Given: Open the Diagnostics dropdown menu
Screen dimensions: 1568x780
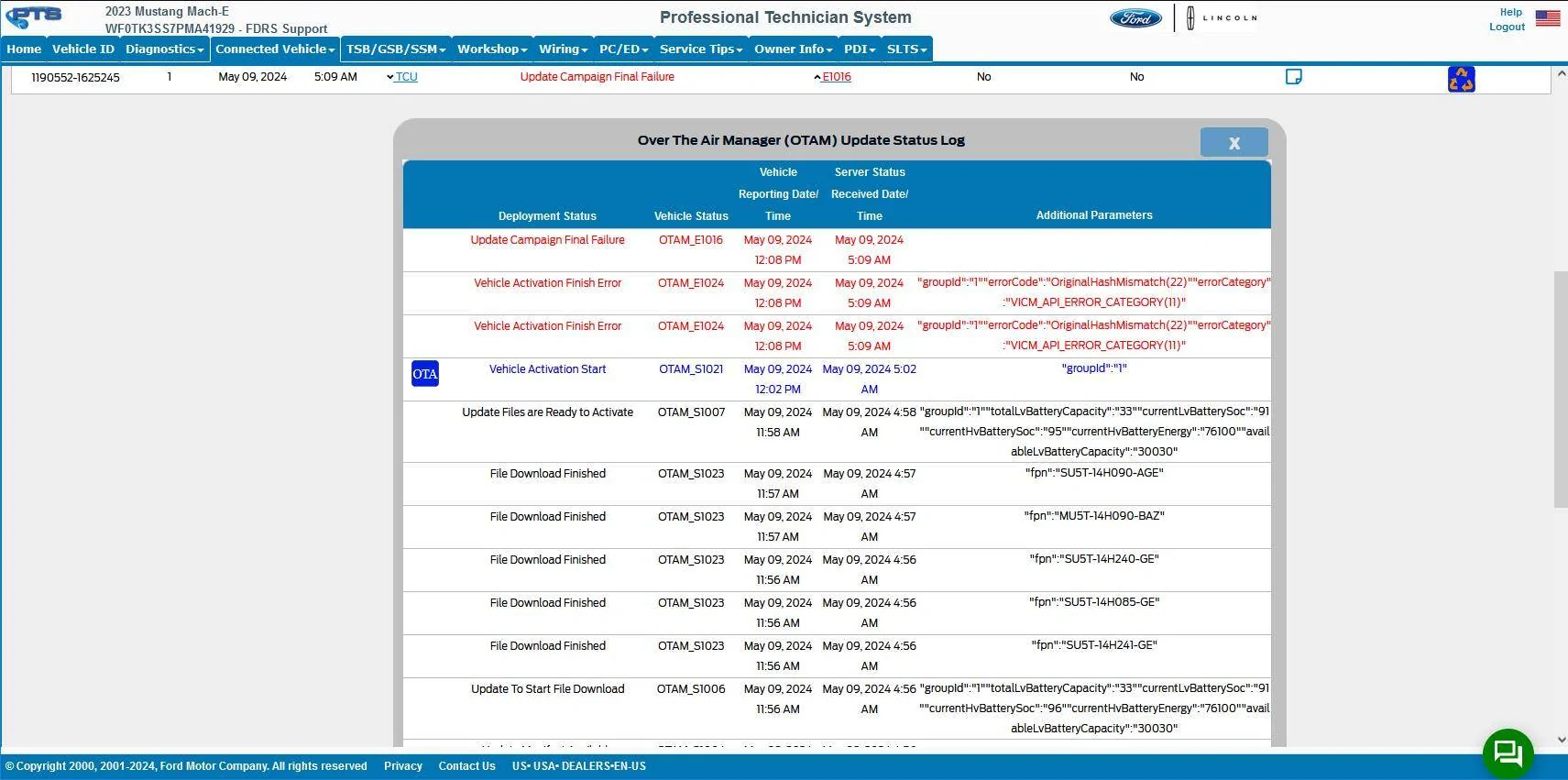Looking at the screenshot, I should coord(165,49).
